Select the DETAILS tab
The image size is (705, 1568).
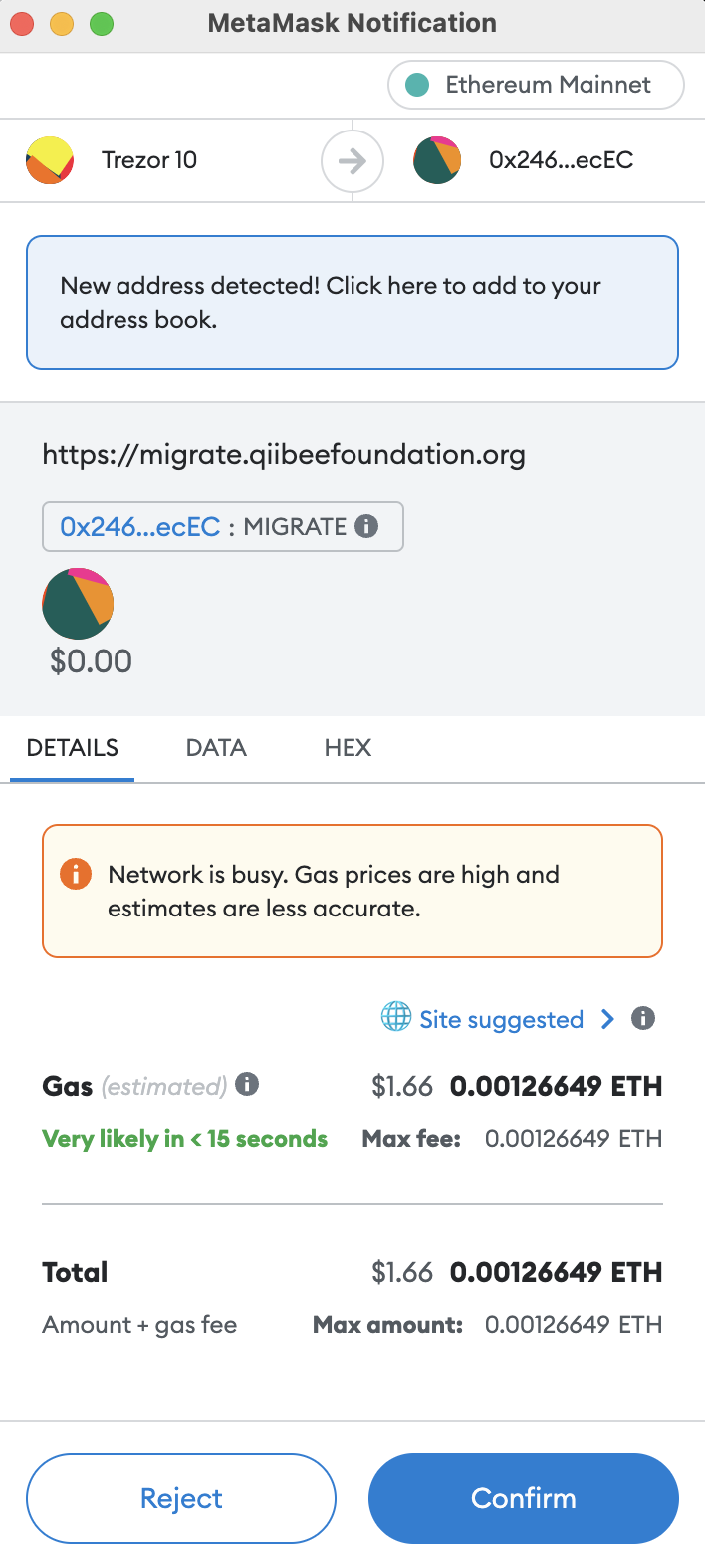(x=73, y=748)
